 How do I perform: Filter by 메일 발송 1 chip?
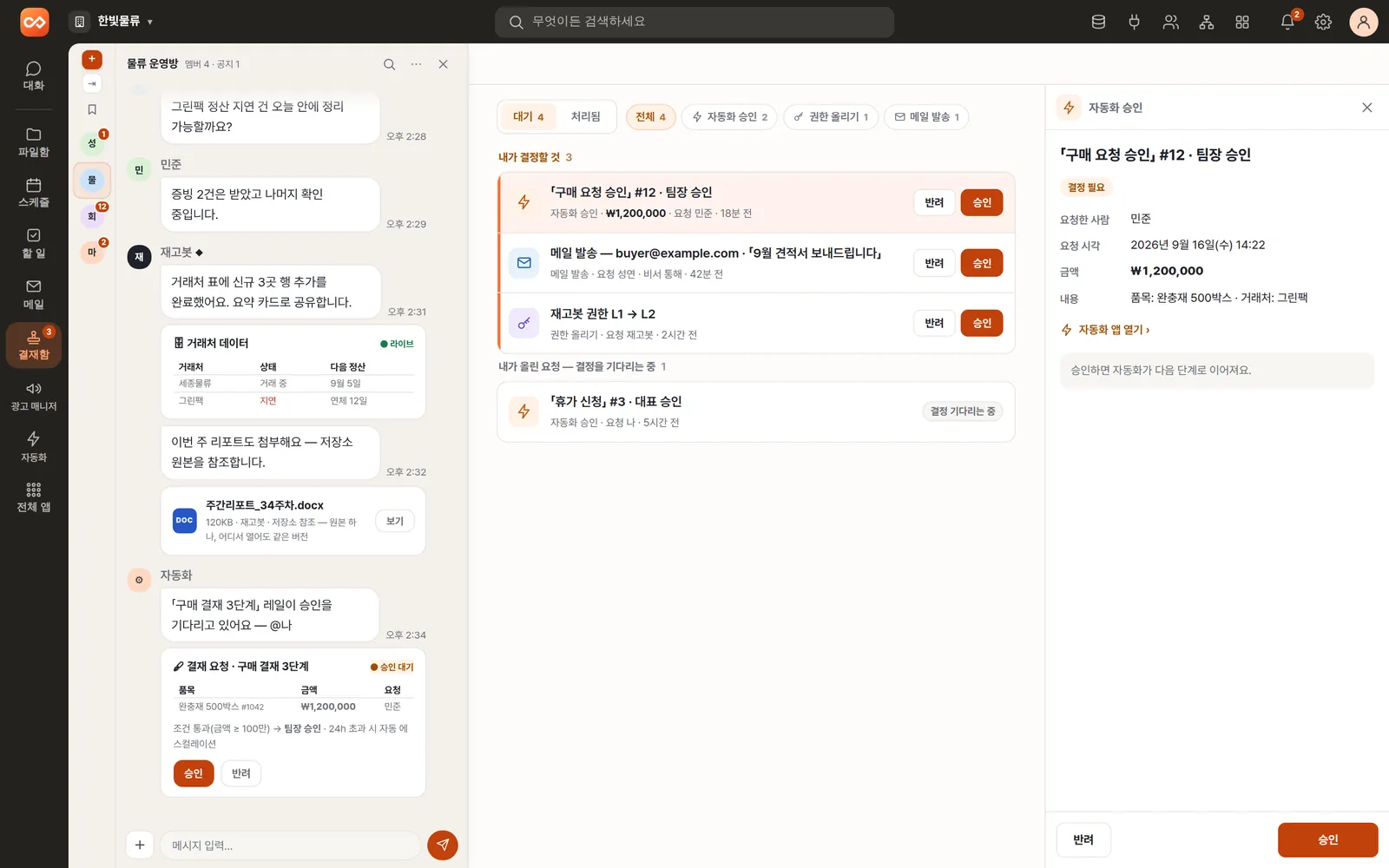click(926, 117)
